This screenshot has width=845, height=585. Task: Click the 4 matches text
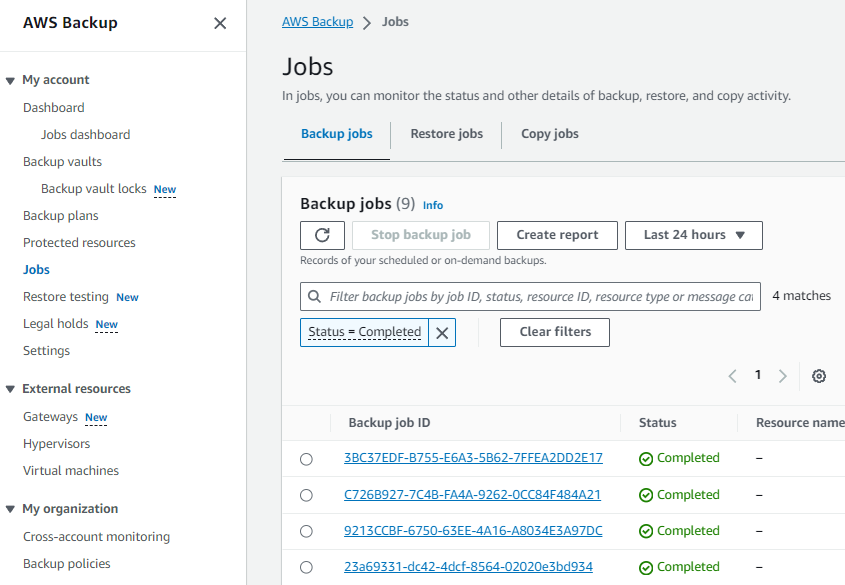coord(801,296)
